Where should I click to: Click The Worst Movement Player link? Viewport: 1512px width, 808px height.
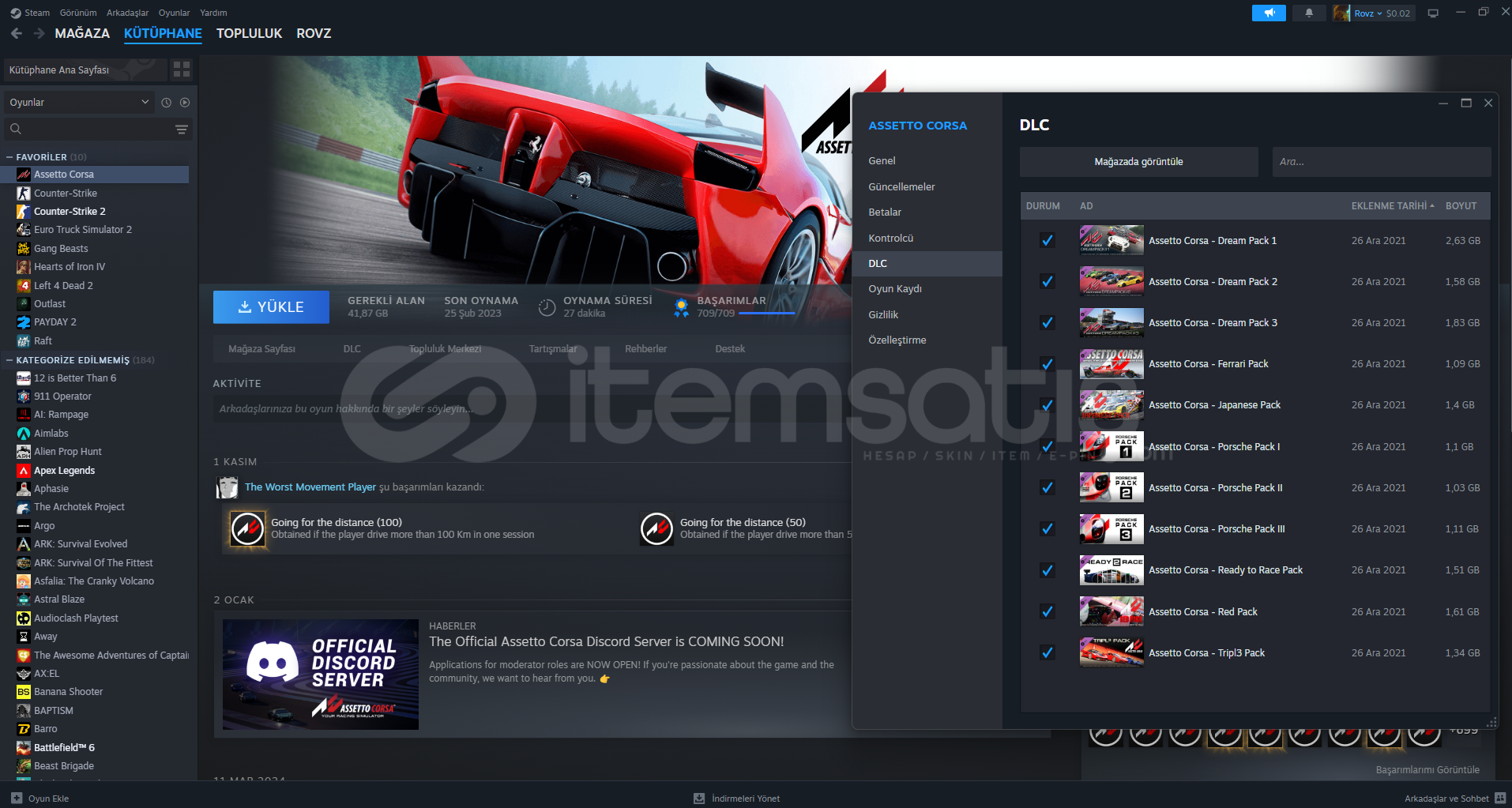pyautogui.click(x=310, y=487)
